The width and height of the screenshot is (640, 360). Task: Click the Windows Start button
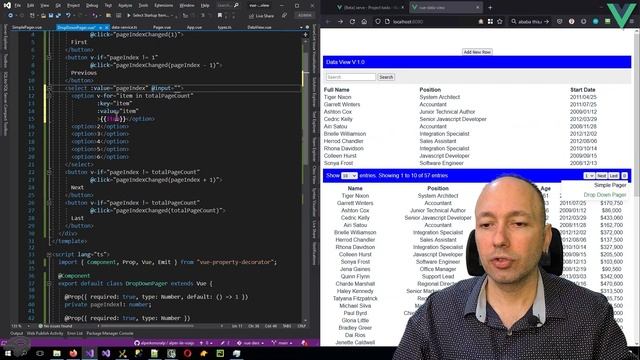(x=7, y=353)
